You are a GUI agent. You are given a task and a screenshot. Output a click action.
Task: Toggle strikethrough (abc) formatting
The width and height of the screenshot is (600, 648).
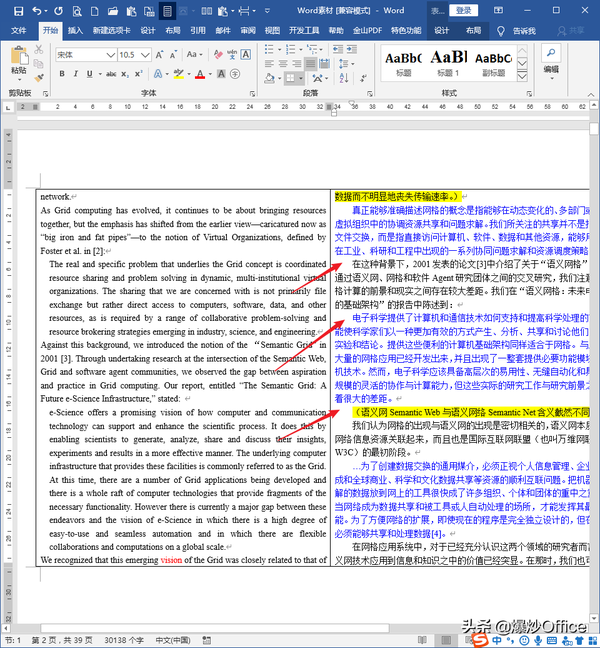pos(111,74)
